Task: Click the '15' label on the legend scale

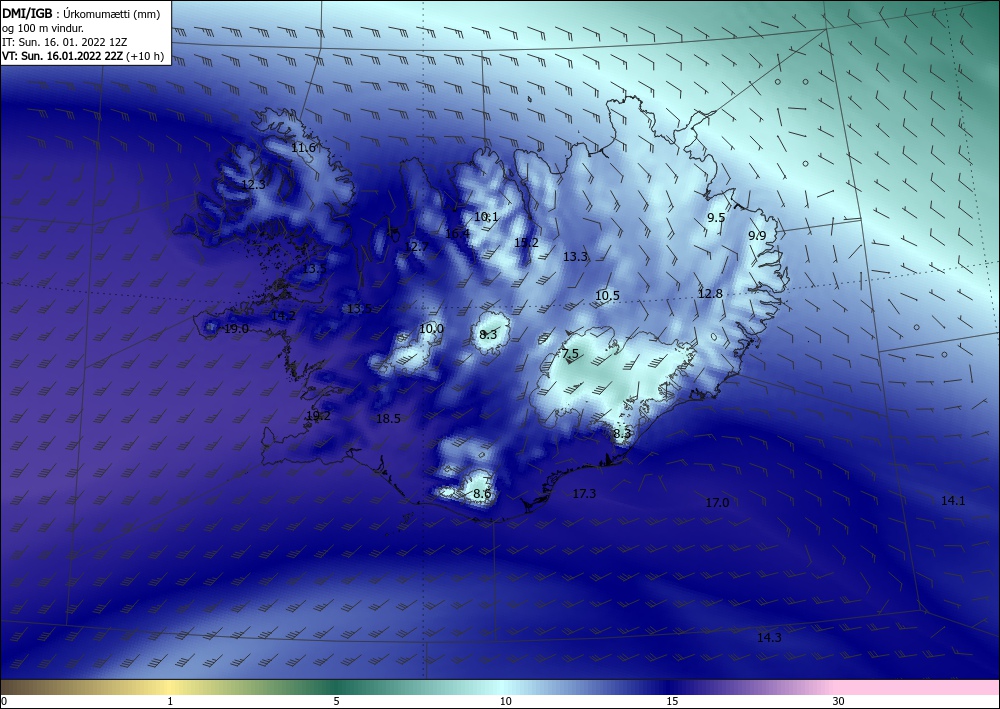Action: coord(672,701)
